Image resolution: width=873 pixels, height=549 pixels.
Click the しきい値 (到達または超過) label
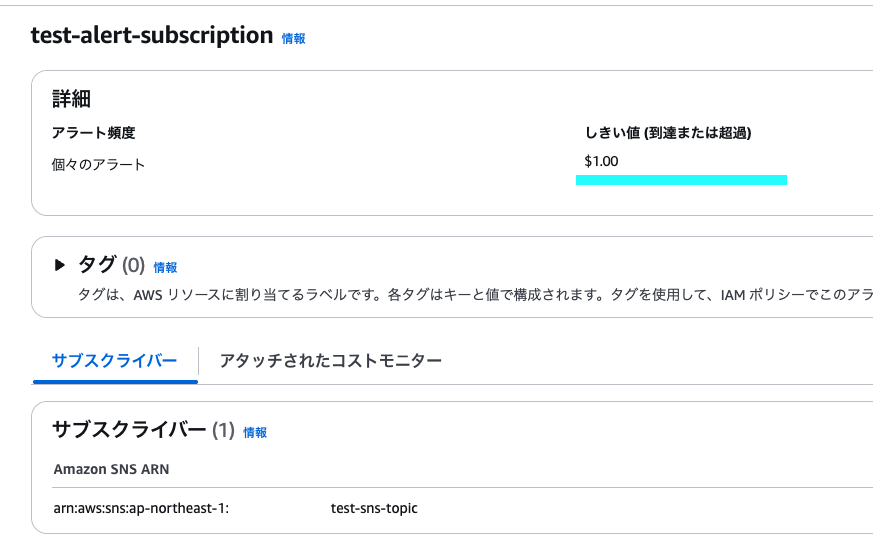tap(668, 133)
